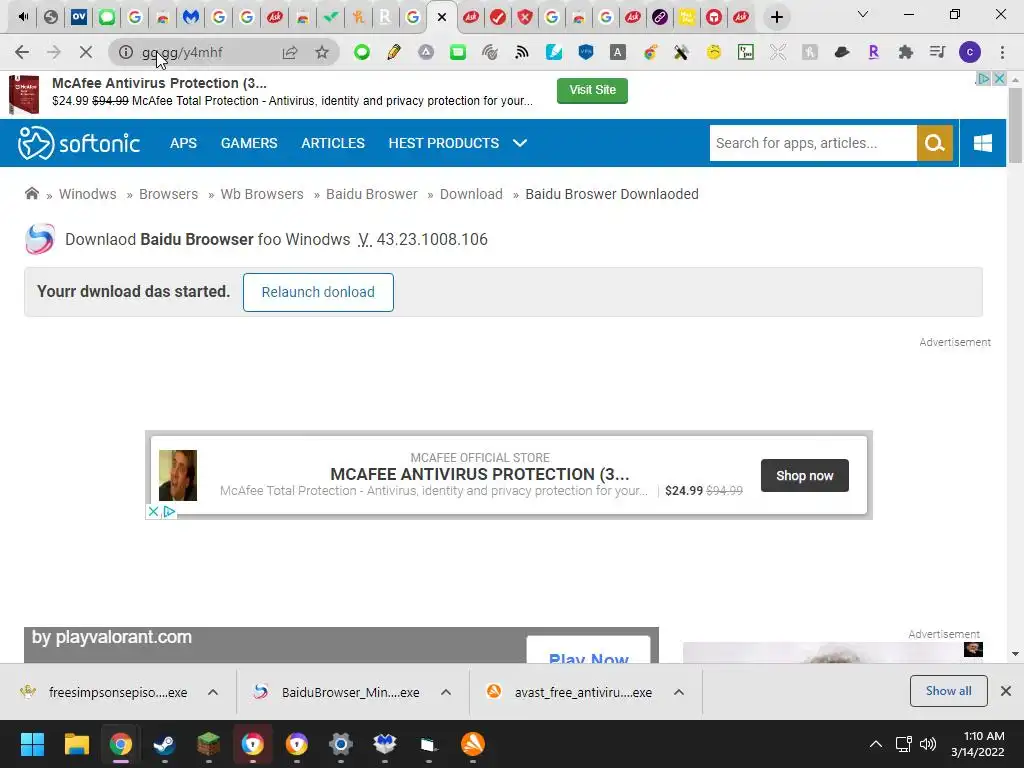Share this page via address bar icon

coord(290,52)
